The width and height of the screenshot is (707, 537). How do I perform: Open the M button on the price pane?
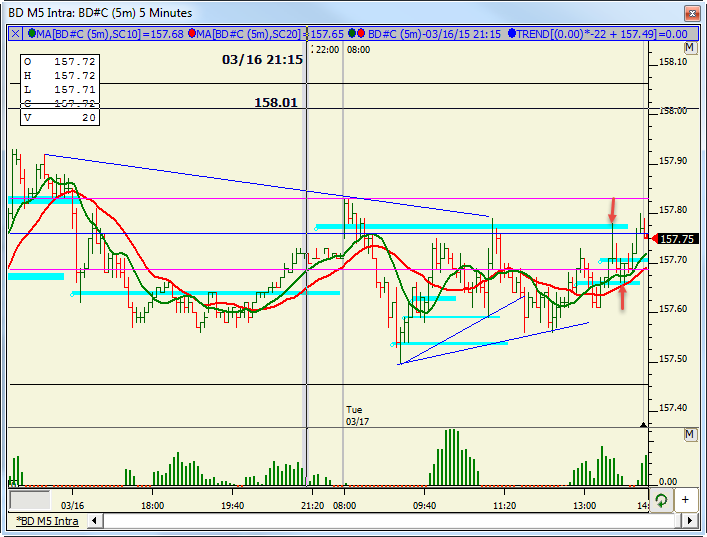(x=689, y=48)
